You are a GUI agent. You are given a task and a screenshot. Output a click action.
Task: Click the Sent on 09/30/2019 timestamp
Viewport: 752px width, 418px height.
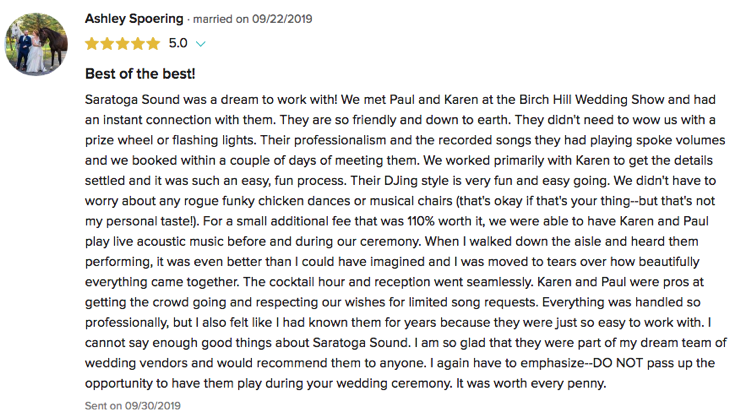pos(133,406)
